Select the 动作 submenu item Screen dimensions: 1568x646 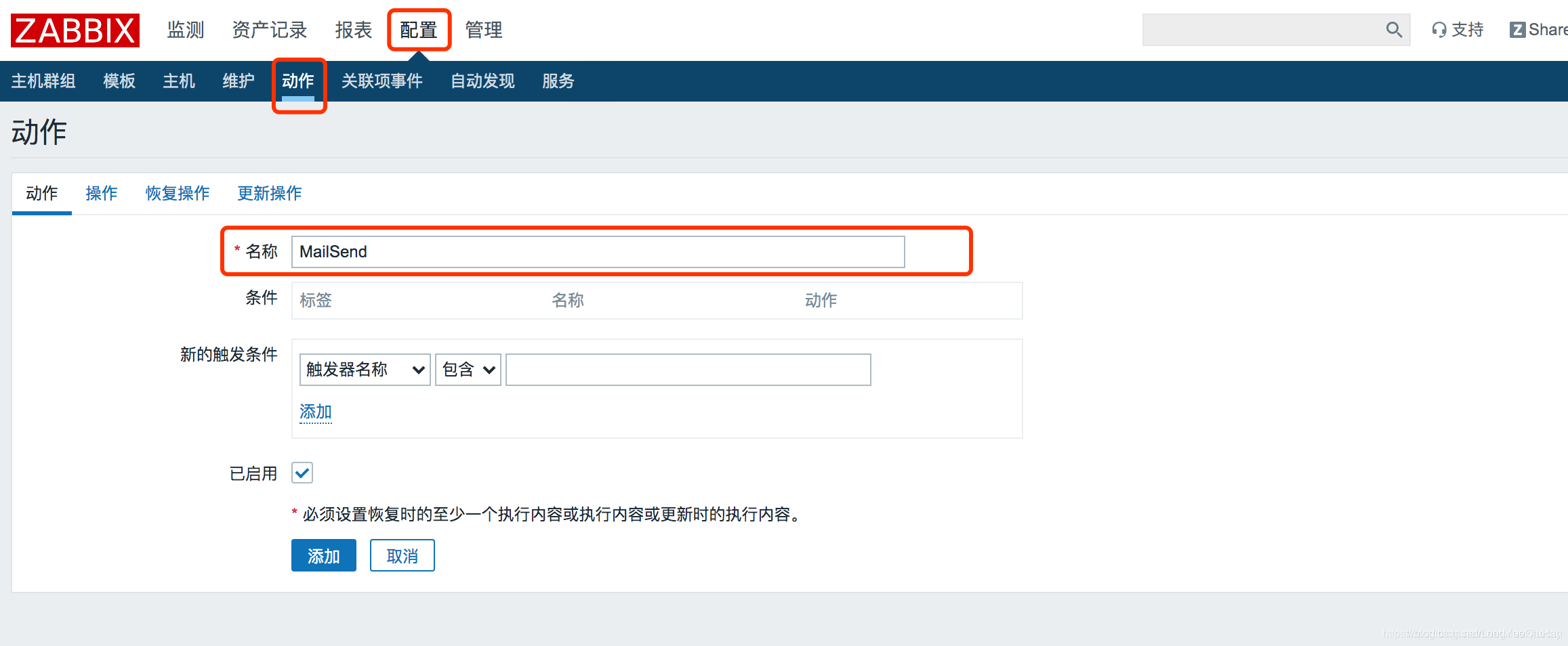[x=298, y=81]
